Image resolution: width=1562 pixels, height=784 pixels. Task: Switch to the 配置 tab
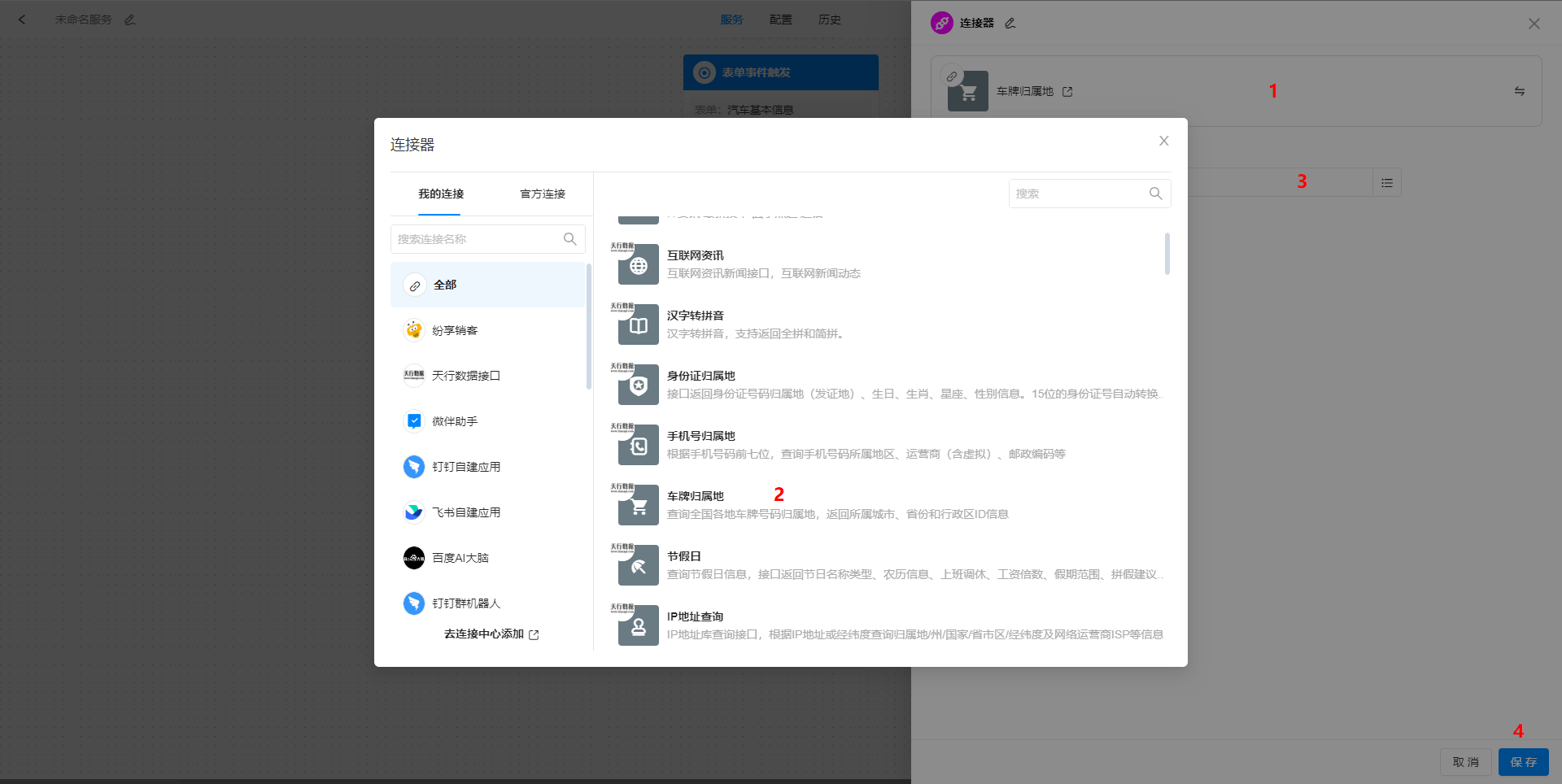click(x=779, y=19)
